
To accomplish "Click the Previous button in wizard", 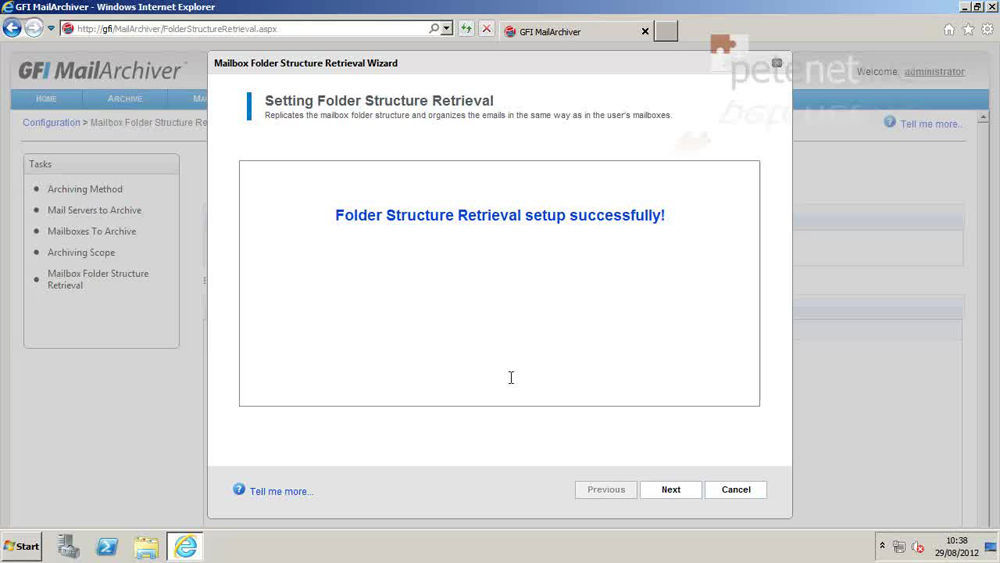I will pos(606,490).
